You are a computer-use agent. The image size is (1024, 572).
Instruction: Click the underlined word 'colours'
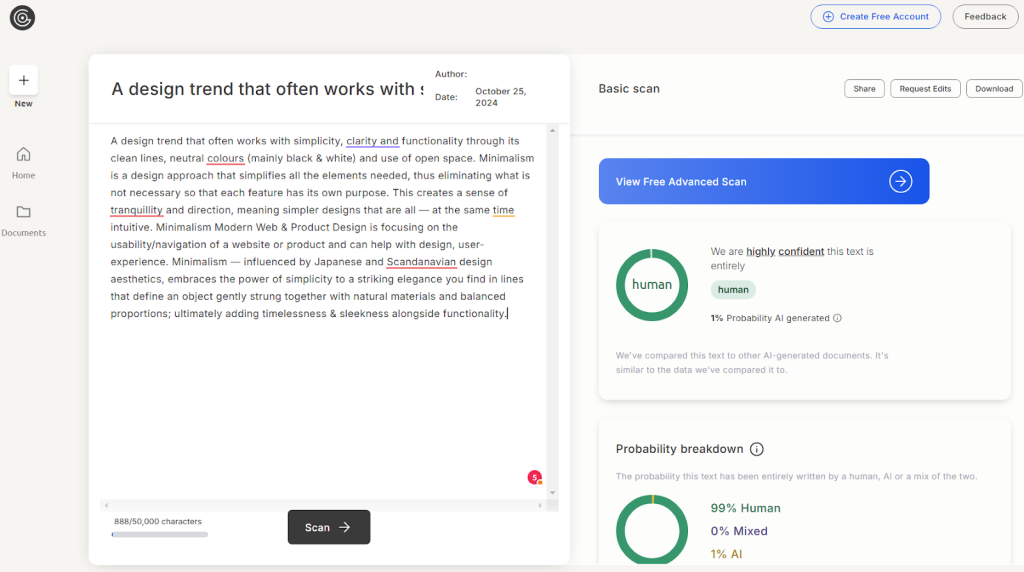tap(225, 158)
